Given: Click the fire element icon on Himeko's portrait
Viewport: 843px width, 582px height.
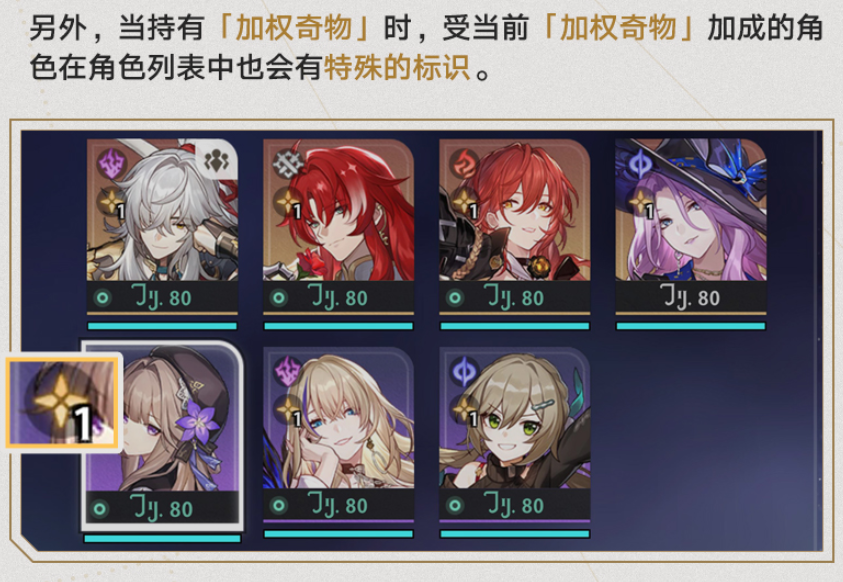Looking at the screenshot, I should coord(463,163).
